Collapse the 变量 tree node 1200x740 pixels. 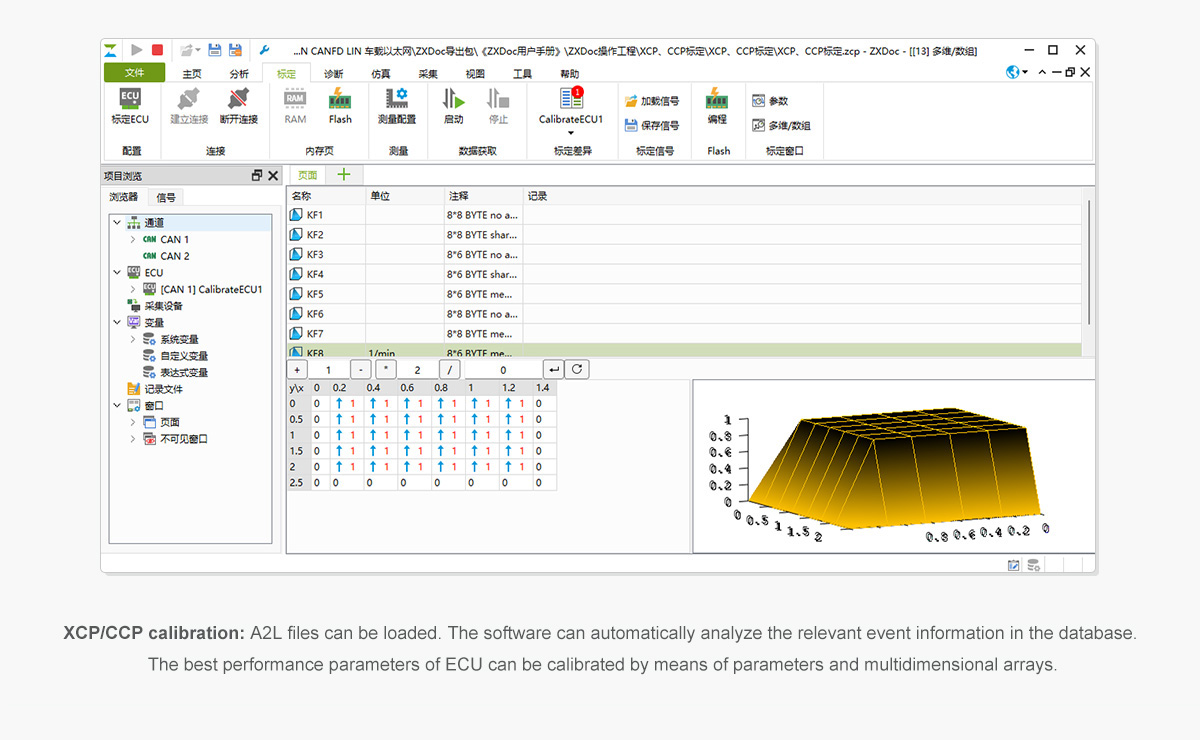pyautogui.click(x=117, y=323)
